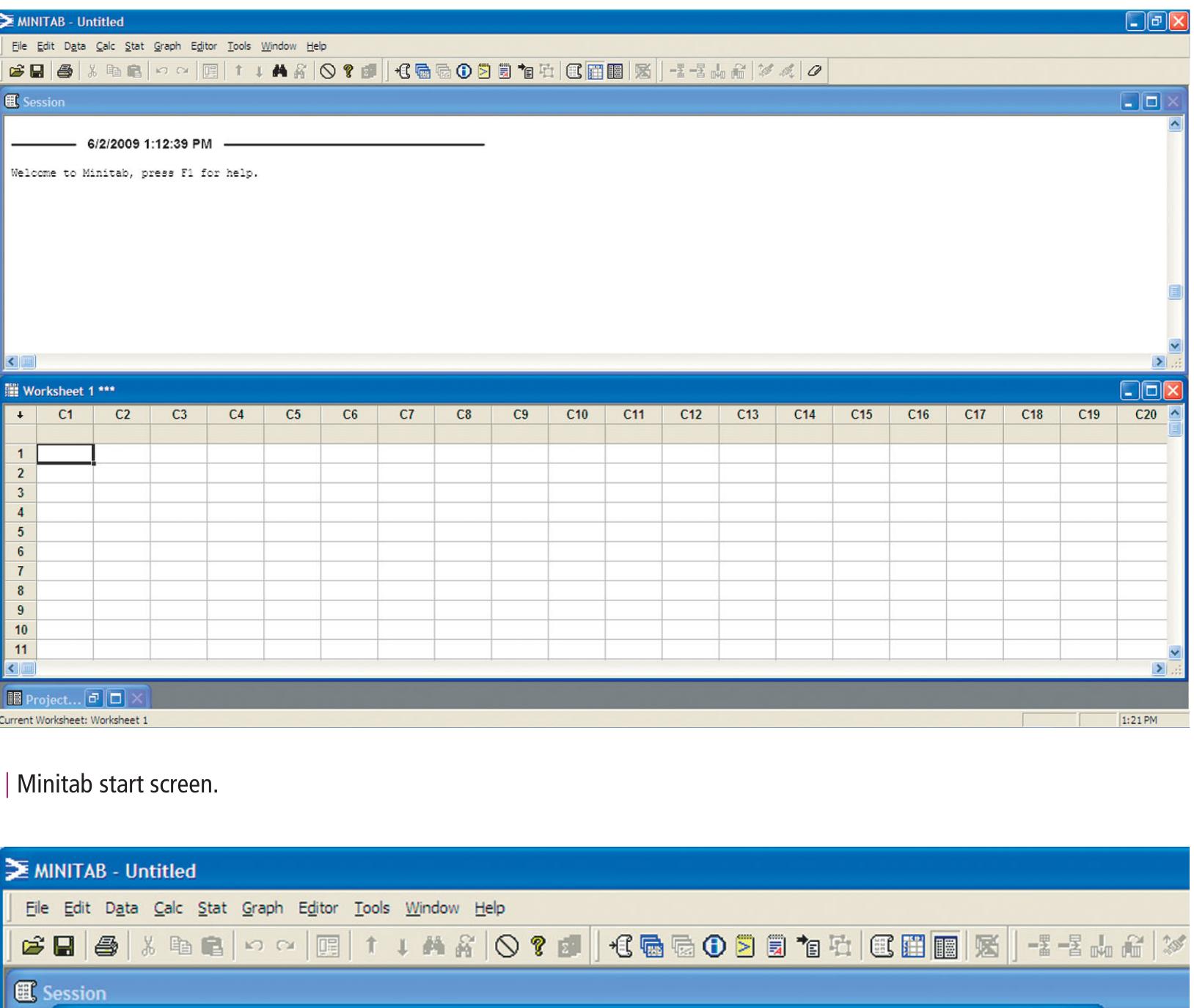Click Session window vertical scrollbar down arrow
1194x1008 pixels.
point(1175,346)
